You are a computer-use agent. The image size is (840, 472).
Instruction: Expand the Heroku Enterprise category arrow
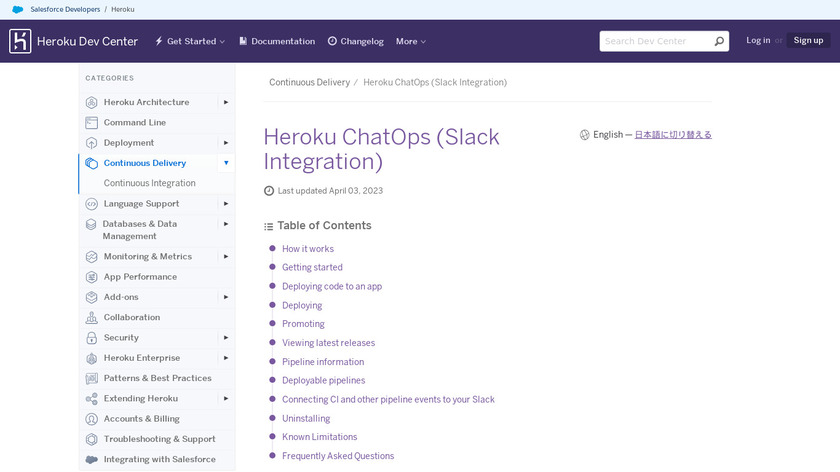coord(226,358)
